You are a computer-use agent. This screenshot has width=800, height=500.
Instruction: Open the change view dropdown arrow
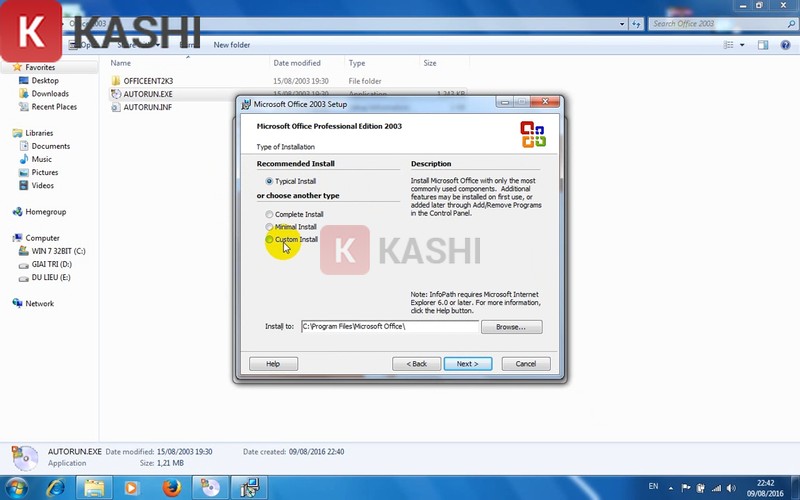741,45
